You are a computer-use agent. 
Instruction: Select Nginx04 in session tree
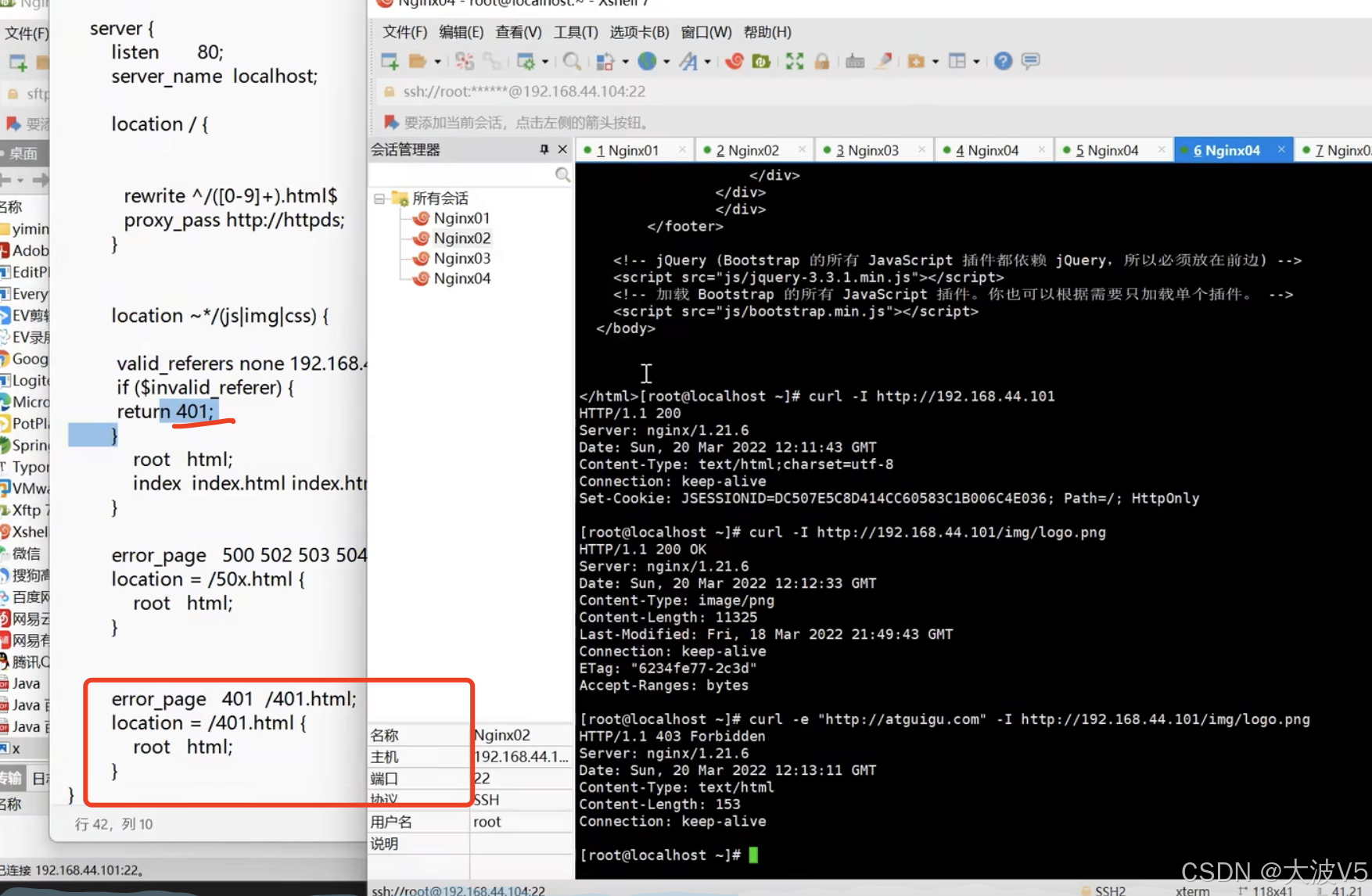pyautogui.click(x=462, y=278)
